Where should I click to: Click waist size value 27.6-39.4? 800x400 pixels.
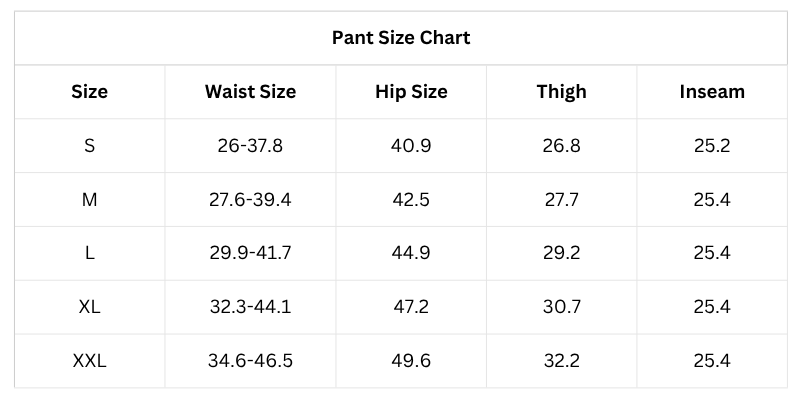coord(250,200)
